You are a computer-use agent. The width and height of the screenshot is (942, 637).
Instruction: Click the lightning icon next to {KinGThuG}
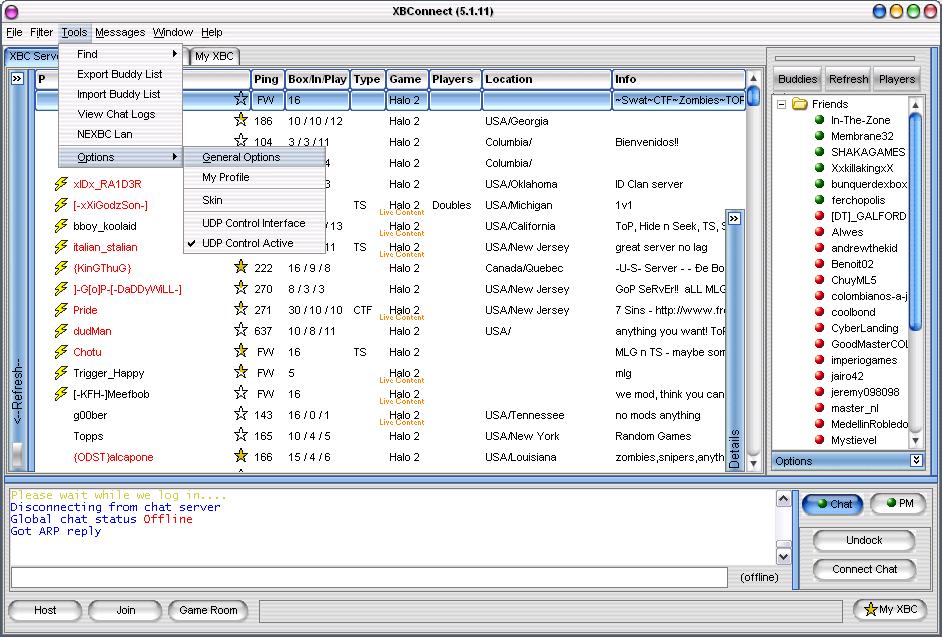pyautogui.click(x=61, y=268)
